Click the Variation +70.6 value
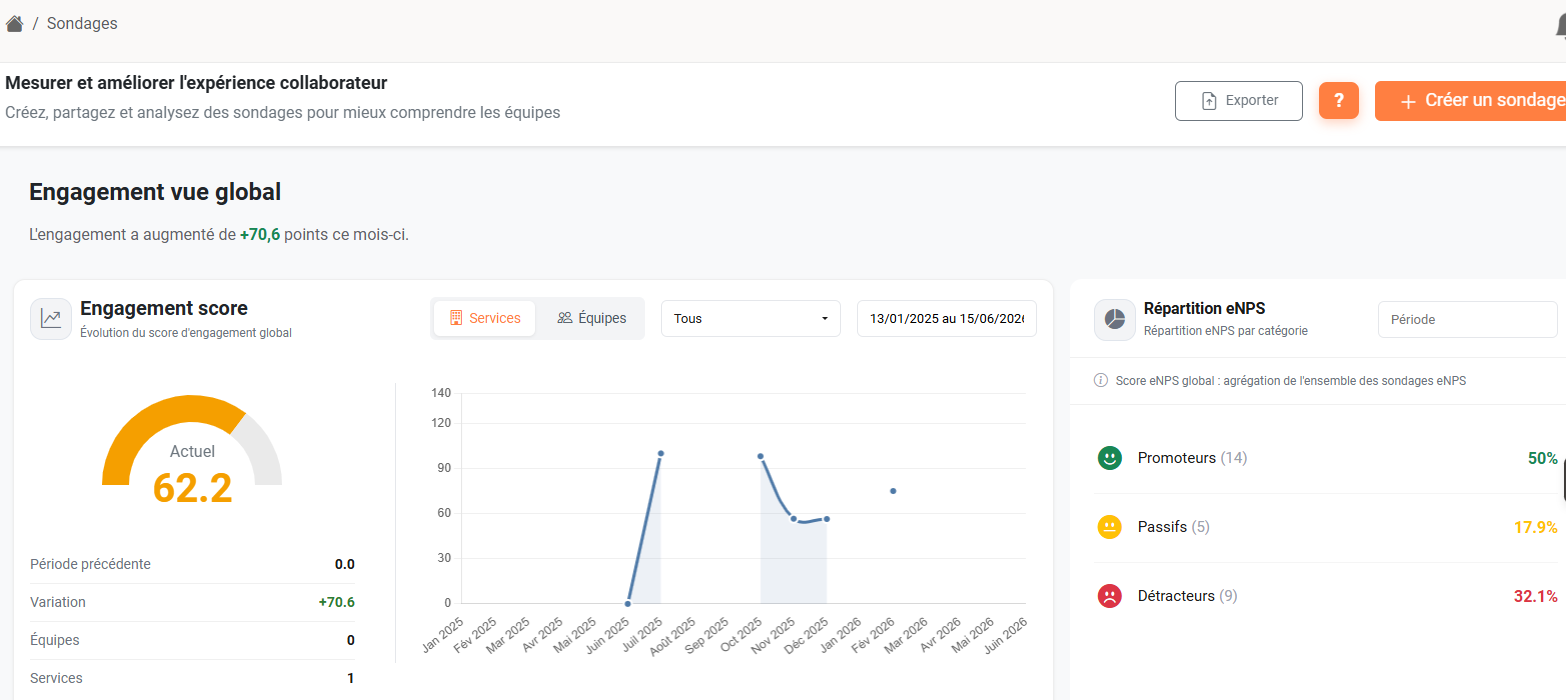This screenshot has width=1566, height=700. click(x=336, y=602)
